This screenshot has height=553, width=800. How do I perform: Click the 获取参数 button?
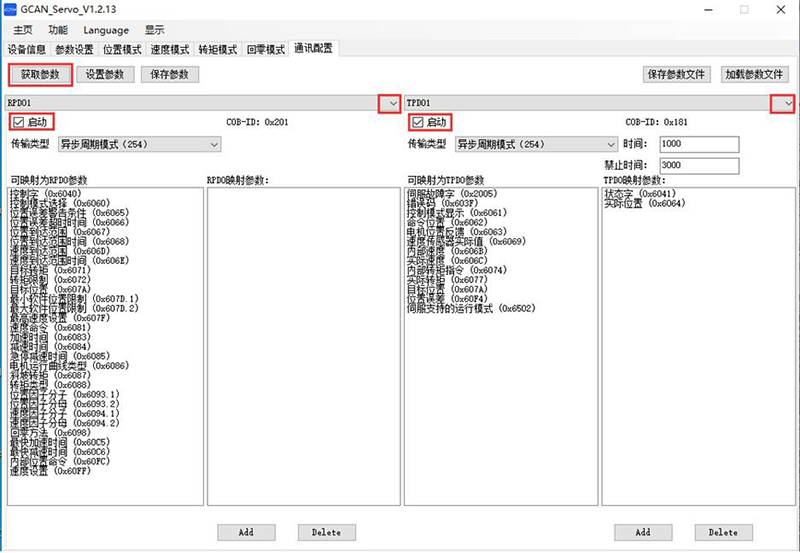[40, 74]
